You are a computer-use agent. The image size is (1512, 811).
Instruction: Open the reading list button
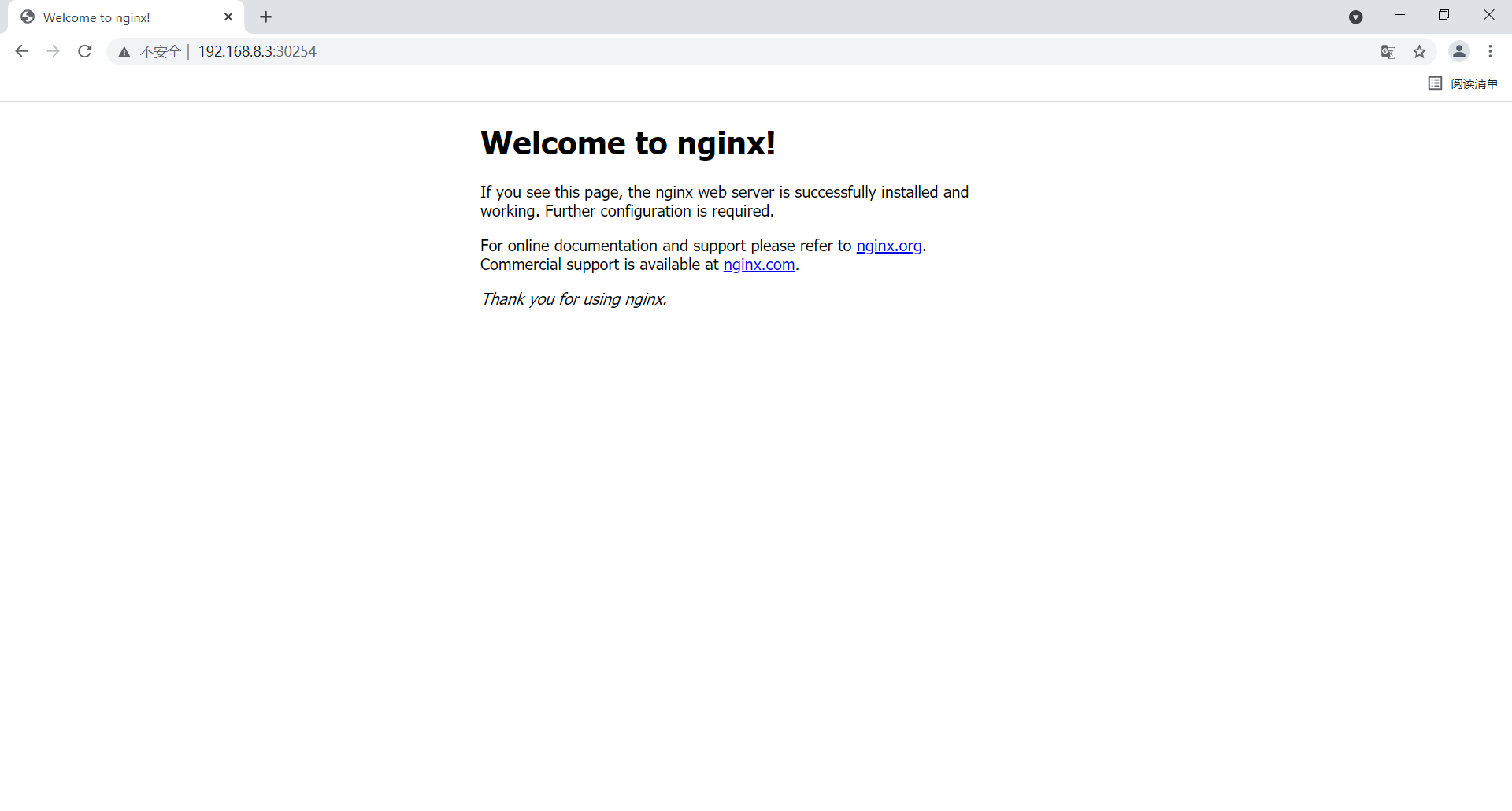pos(1463,83)
